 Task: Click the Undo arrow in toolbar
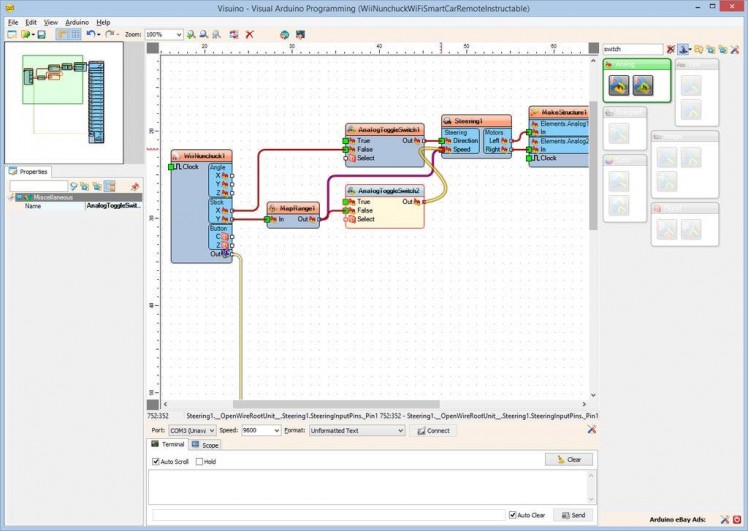coord(90,34)
